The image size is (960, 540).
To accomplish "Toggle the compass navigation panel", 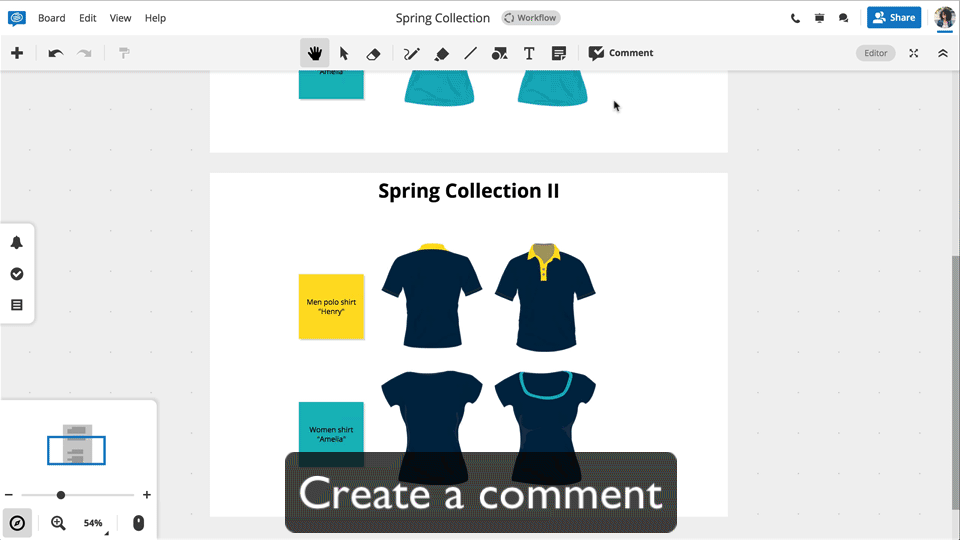I will tap(17, 523).
